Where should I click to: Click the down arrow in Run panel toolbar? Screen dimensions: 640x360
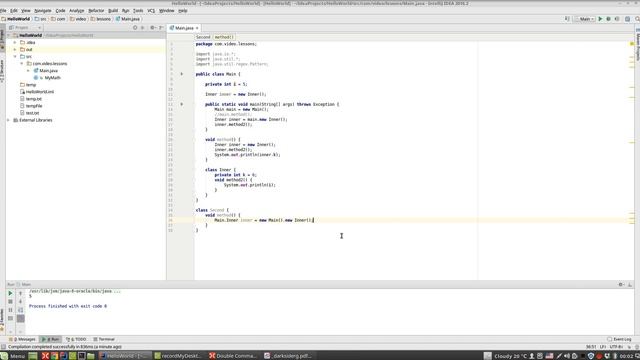tap(20, 302)
